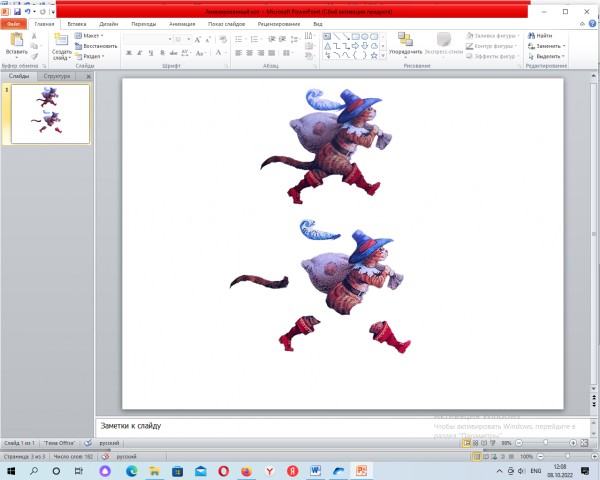600x480 pixels.
Task: Click the Increase Indent Level icon
Action: click(282, 39)
